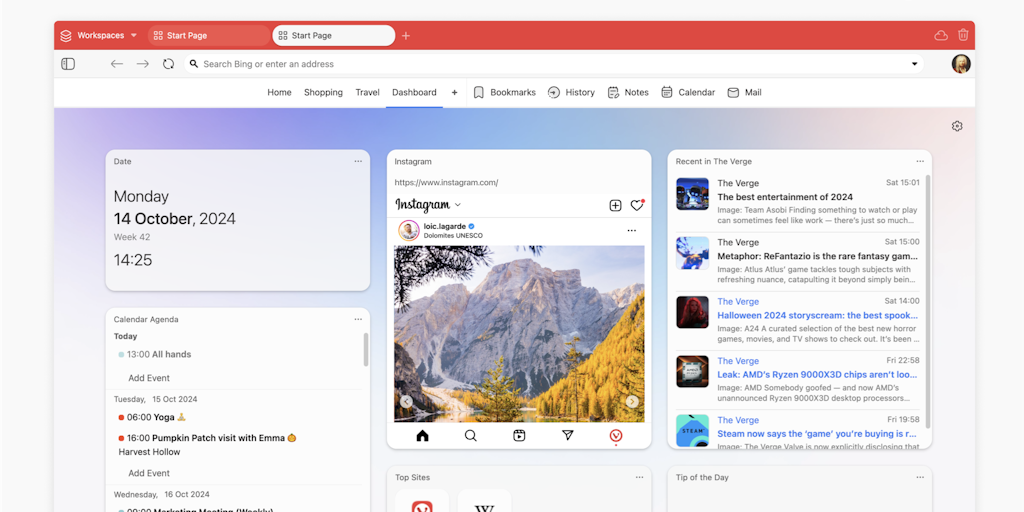
Task: Click the best entertainment article thumbnail
Action: pos(692,194)
